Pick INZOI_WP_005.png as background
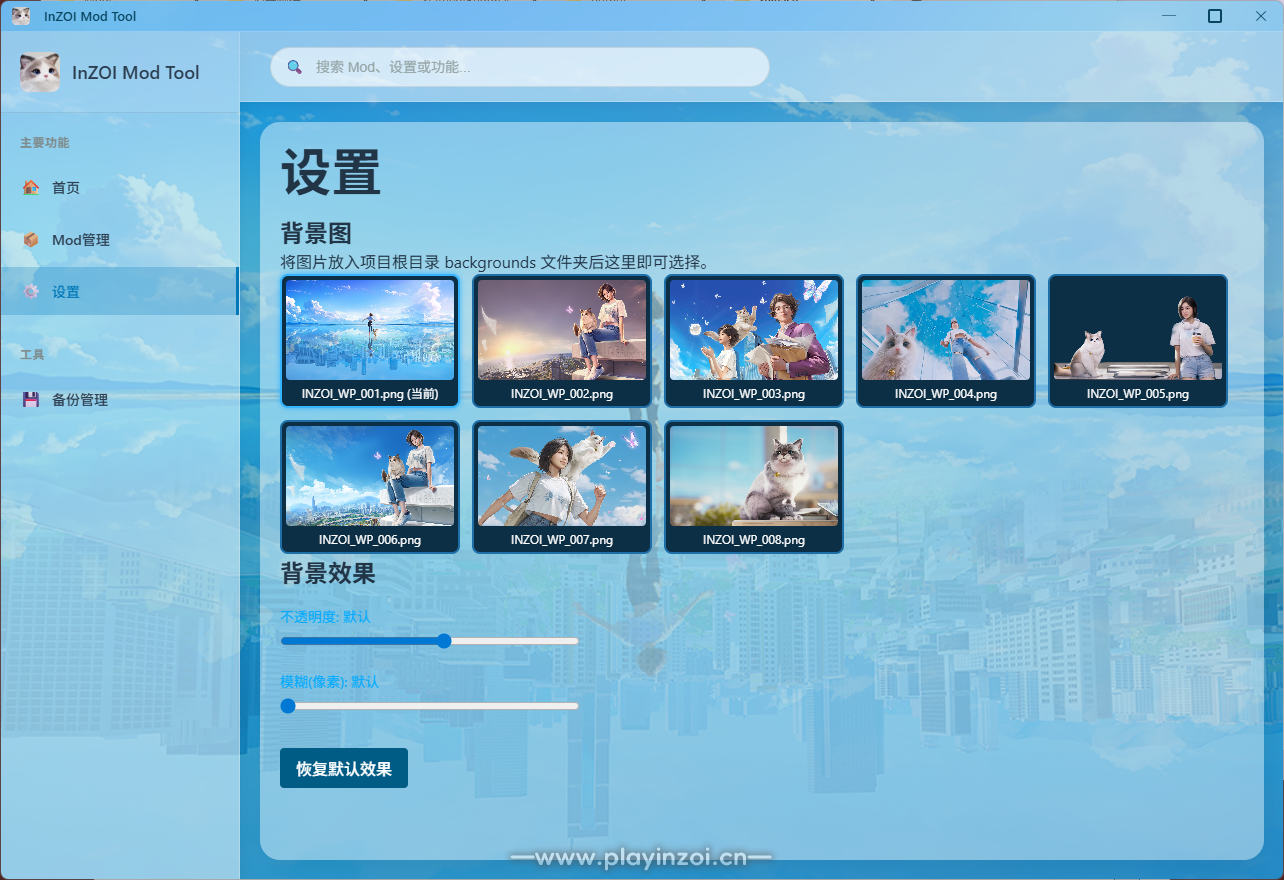The width and height of the screenshot is (1284, 880). point(1138,340)
